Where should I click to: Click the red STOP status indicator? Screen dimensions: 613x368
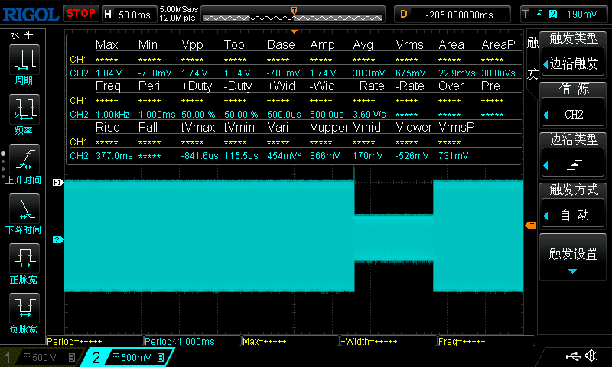point(81,14)
